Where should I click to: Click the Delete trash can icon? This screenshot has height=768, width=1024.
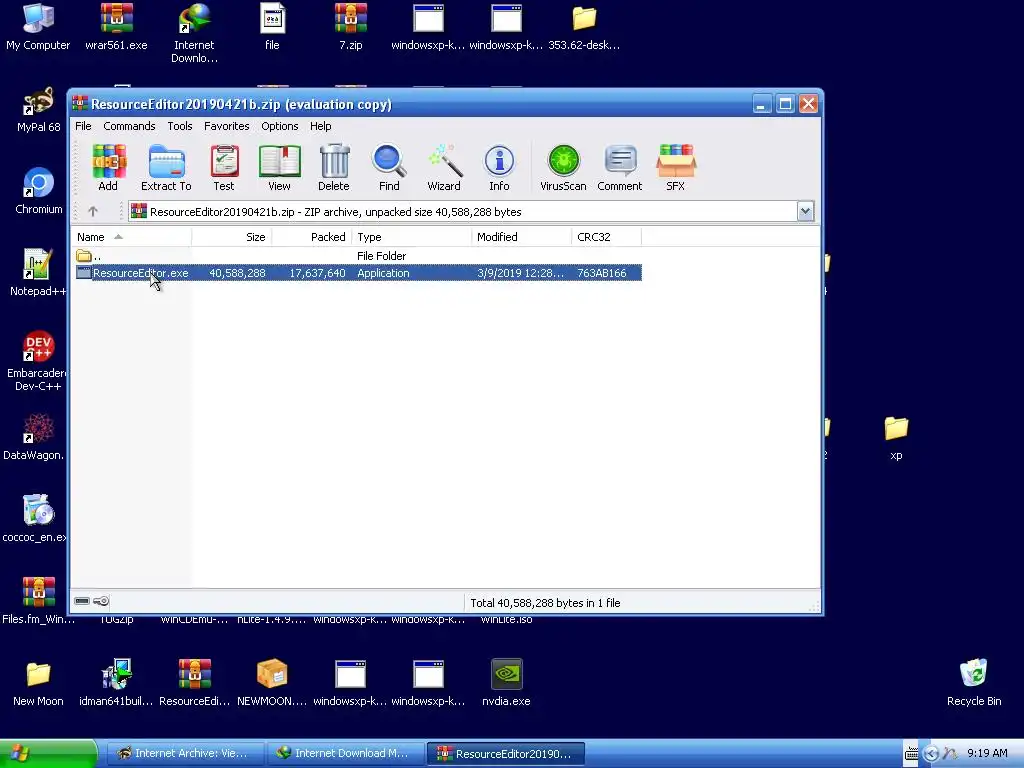pos(334,168)
